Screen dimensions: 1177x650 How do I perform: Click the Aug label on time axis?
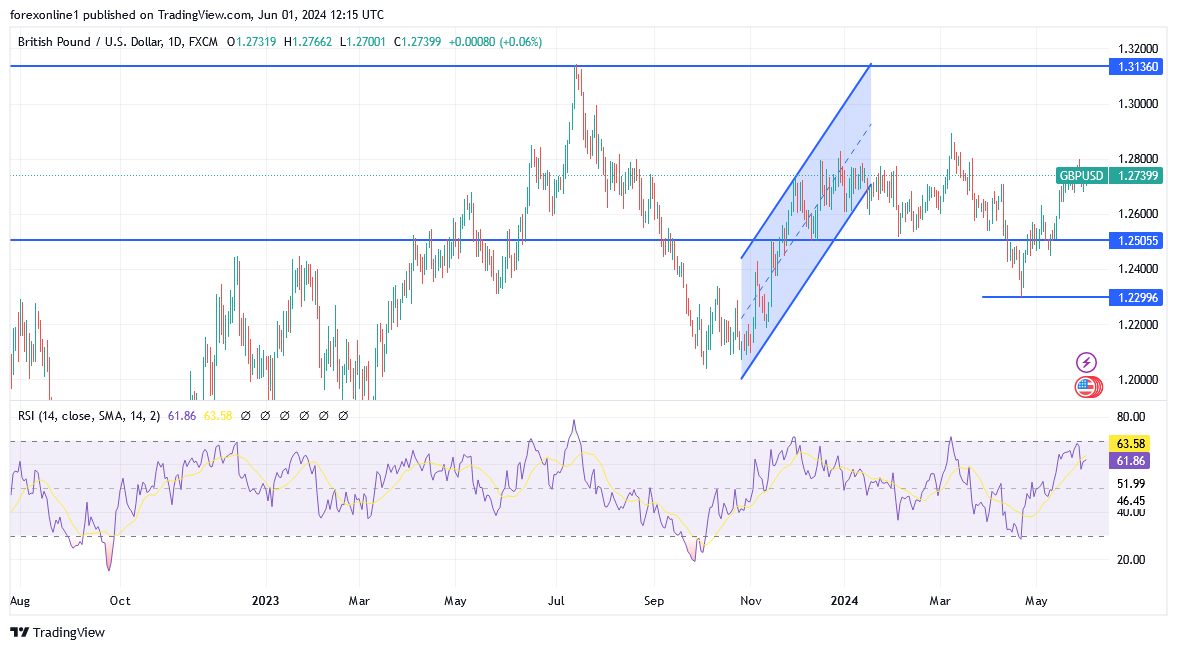(x=20, y=600)
